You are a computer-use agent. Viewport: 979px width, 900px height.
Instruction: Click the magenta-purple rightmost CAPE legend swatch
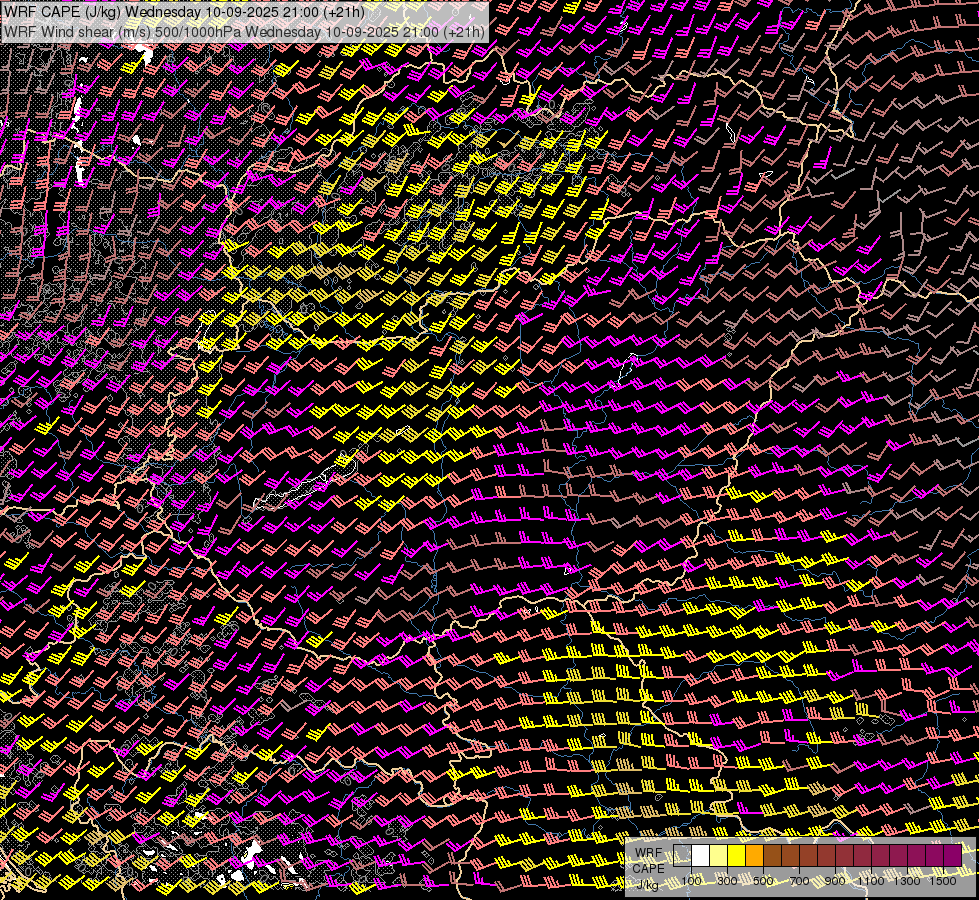pos(952,855)
